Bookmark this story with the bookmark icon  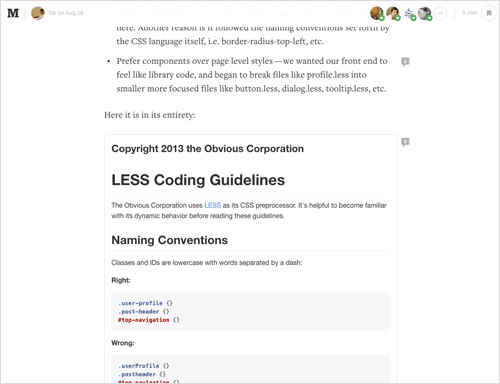coord(489,13)
